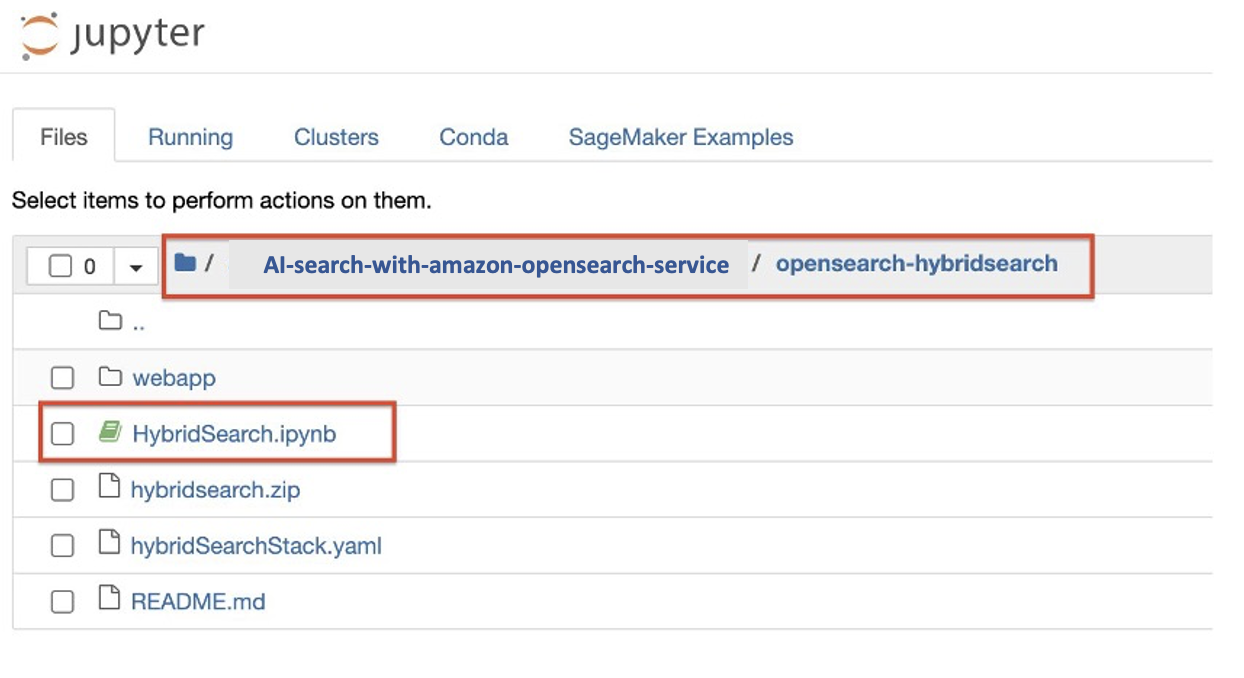Image resolution: width=1244 pixels, height=678 pixels.
Task: Select the HybridSearch.ipynb checkbox
Action: point(64,433)
